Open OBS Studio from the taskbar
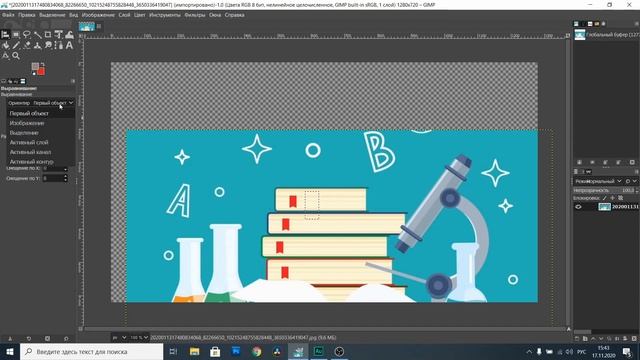 (x=339, y=351)
